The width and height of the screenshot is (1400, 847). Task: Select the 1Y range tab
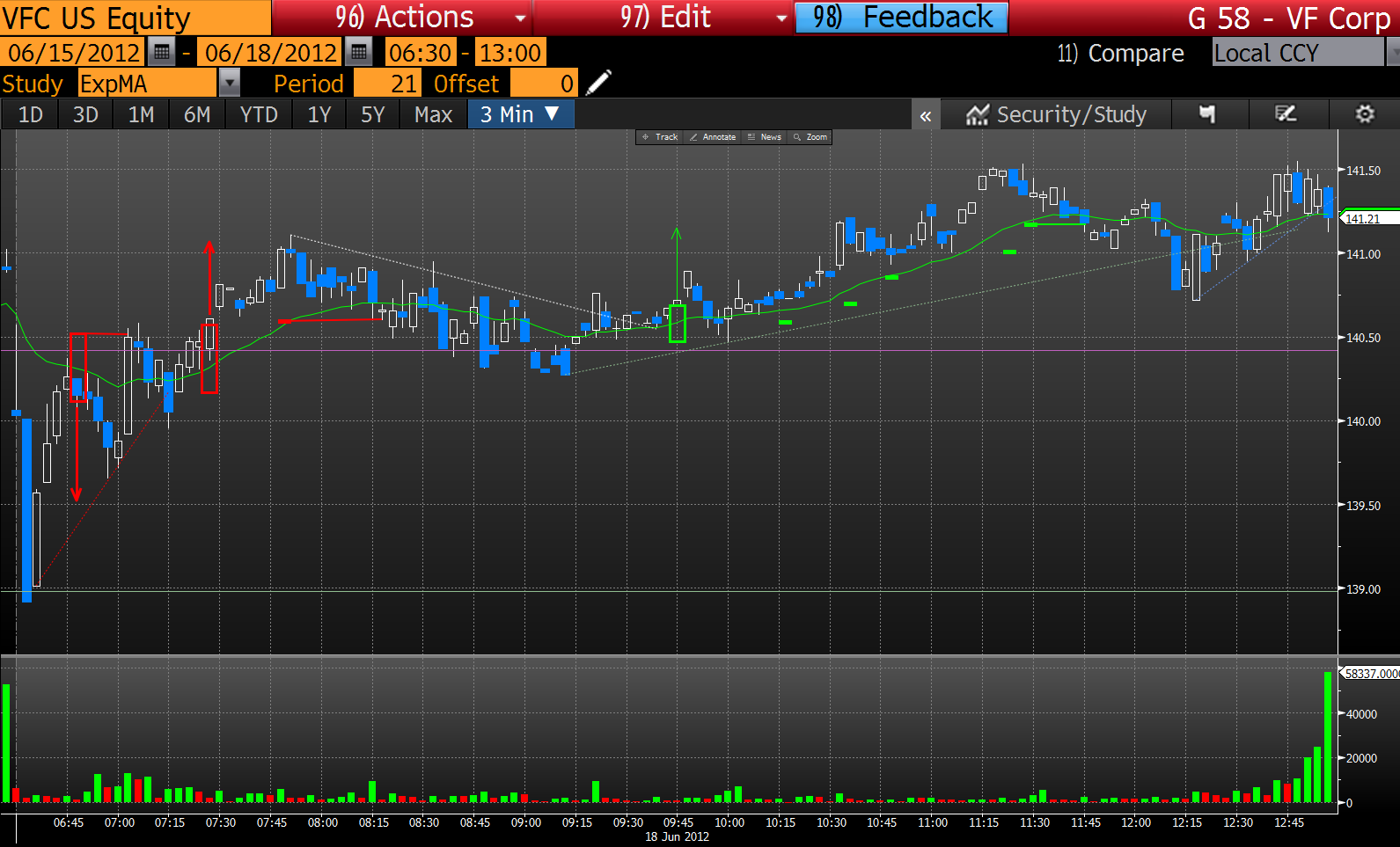319,114
